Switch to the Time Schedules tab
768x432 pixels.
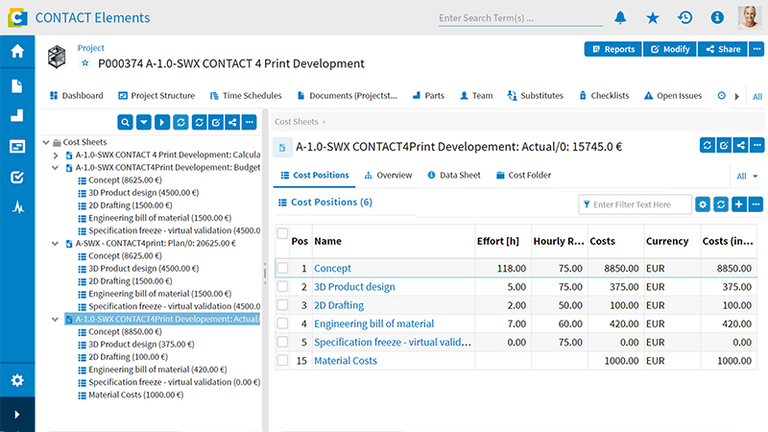[x=246, y=96]
